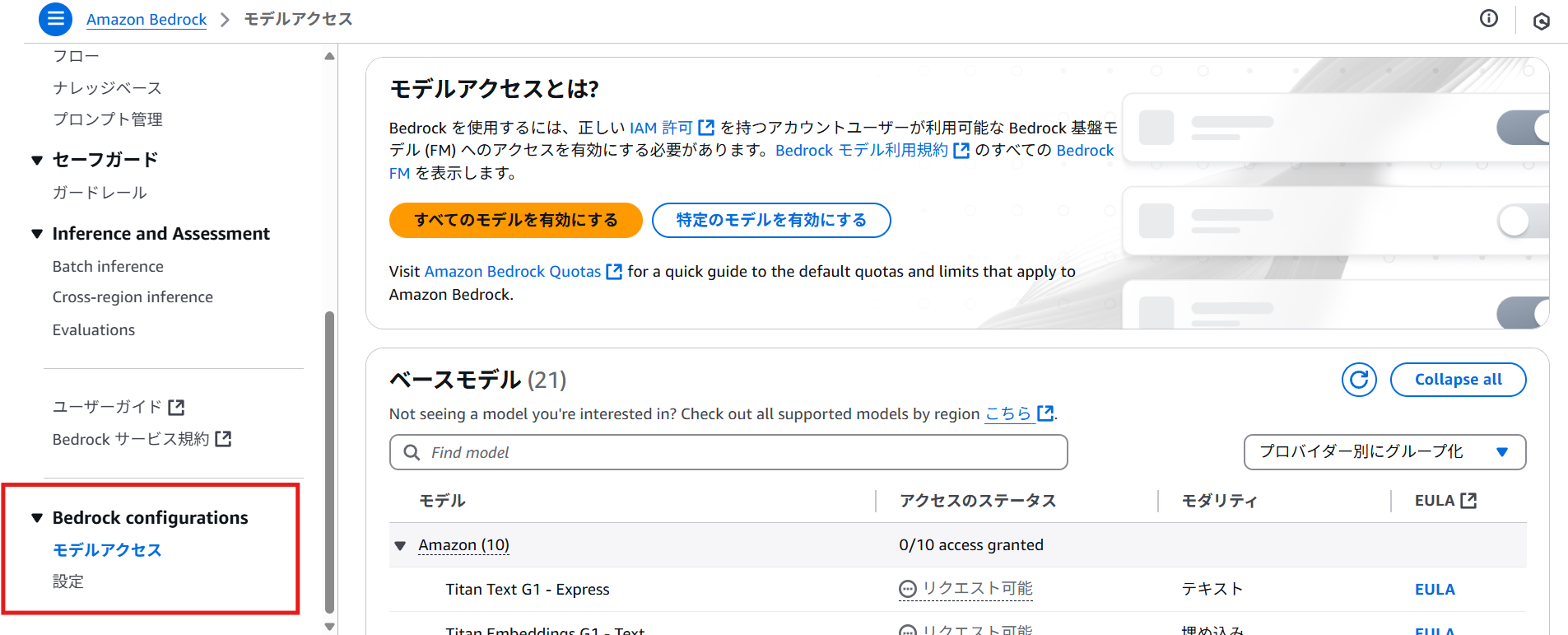Click the external link icon beside IAM 許可
Image resolution: width=1568 pixels, height=635 pixels.
tap(706, 128)
